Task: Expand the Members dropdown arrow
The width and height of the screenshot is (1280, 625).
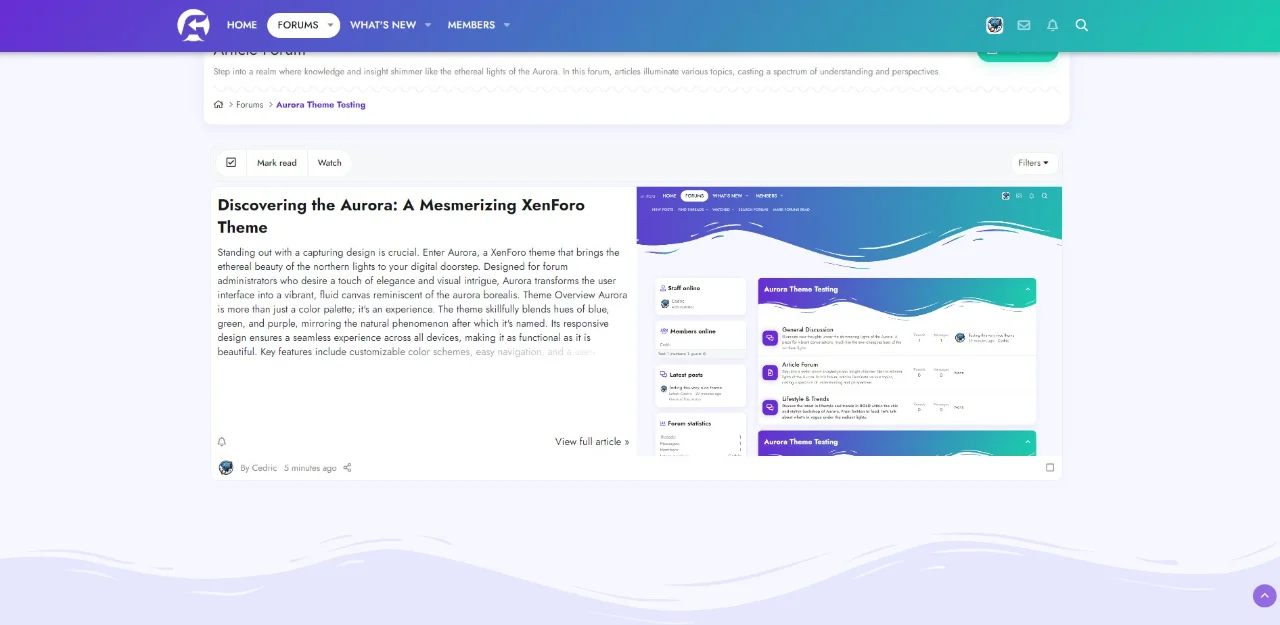Action: coord(507,25)
